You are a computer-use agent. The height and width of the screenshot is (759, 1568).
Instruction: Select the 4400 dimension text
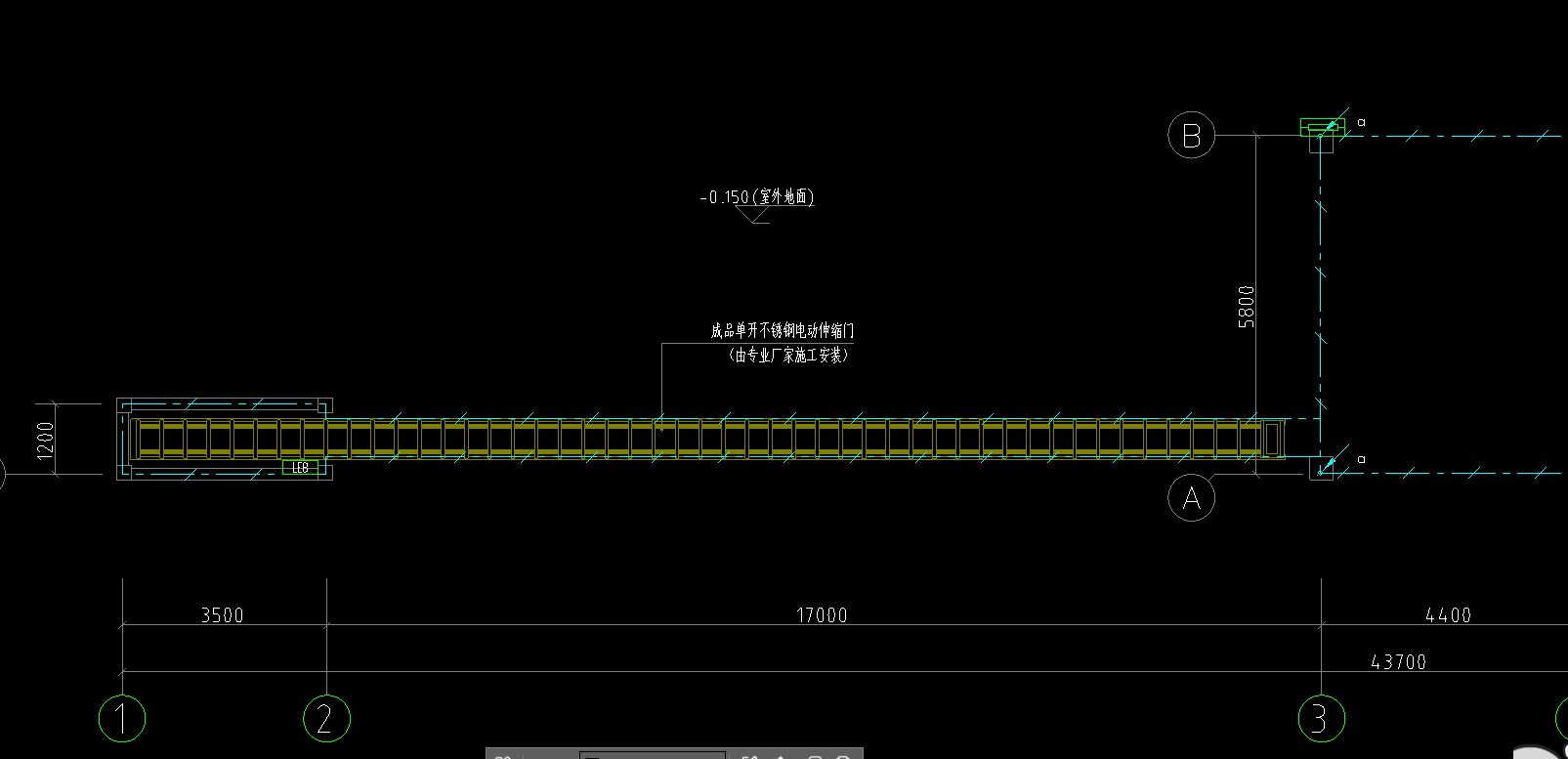(x=1448, y=615)
